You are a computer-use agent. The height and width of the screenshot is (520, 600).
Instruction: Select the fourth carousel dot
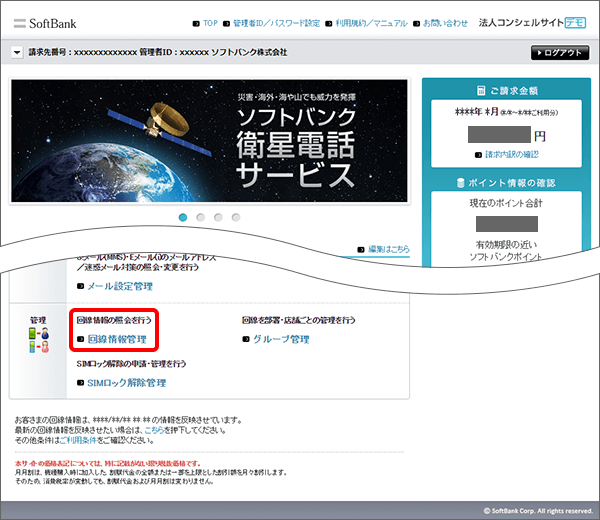click(235, 216)
